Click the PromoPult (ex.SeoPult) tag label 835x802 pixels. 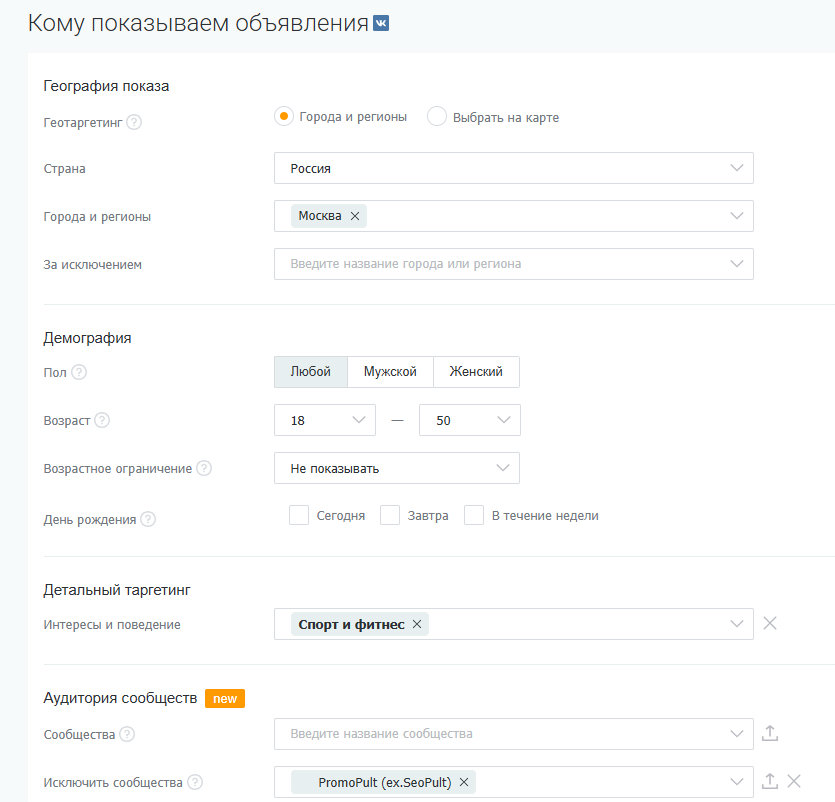tap(384, 782)
